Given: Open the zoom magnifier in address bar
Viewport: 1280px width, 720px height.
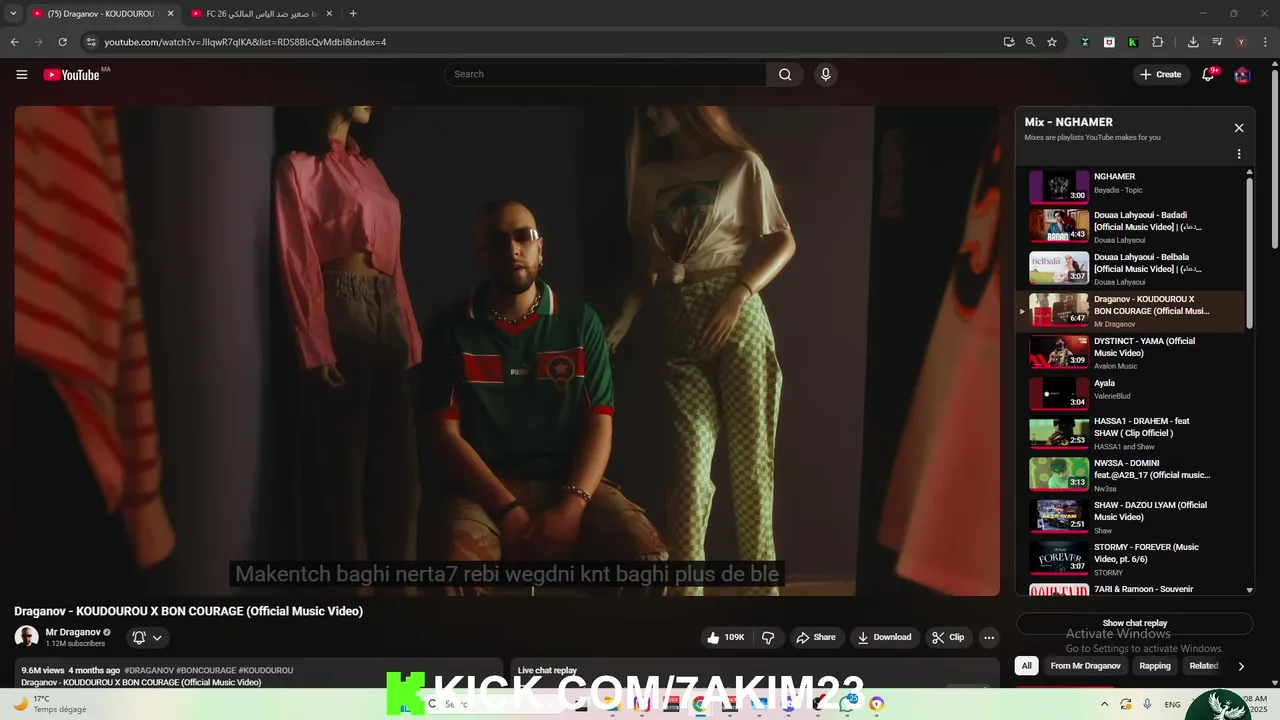Looking at the screenshot, I should (1030, 42).
